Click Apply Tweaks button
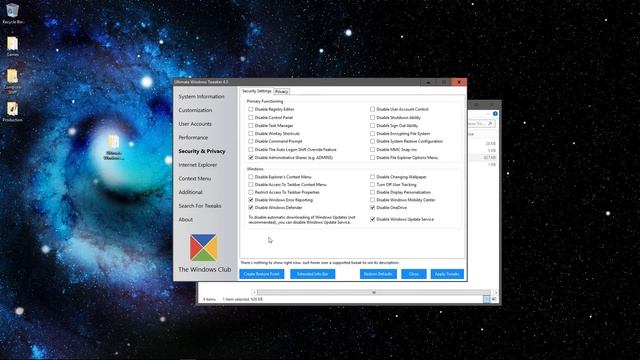The height and width of the screenshot is (360, 640). pyautogui.click(x=447, y=274)
